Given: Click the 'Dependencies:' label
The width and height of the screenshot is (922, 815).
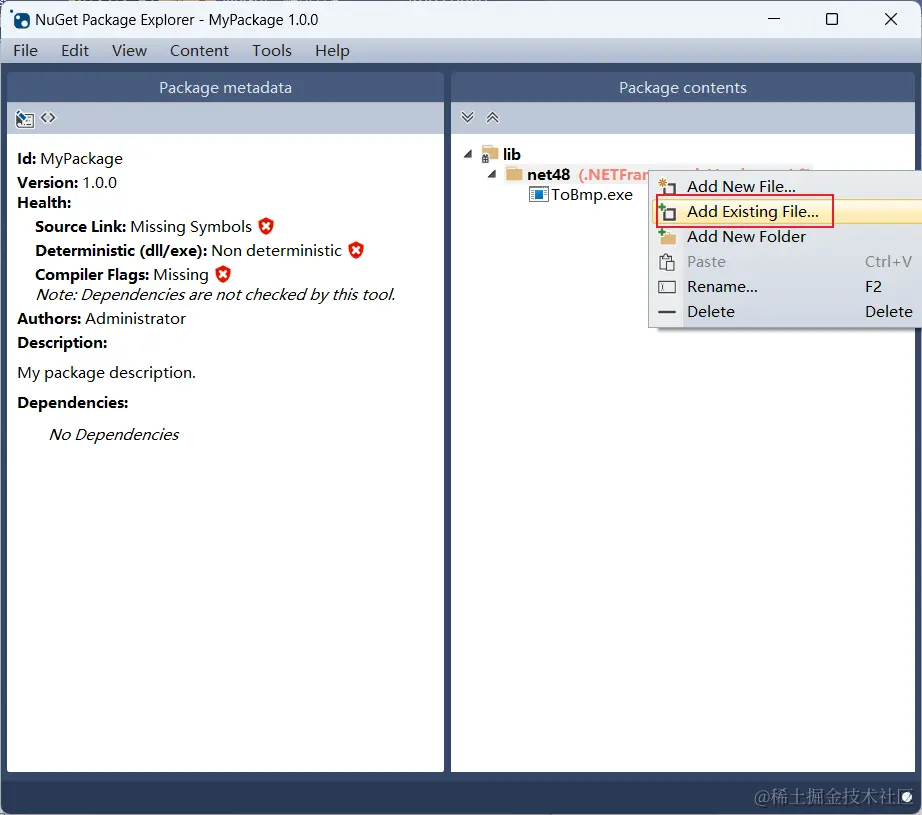Looking at the screenshot, I should [x=73, y=403].
